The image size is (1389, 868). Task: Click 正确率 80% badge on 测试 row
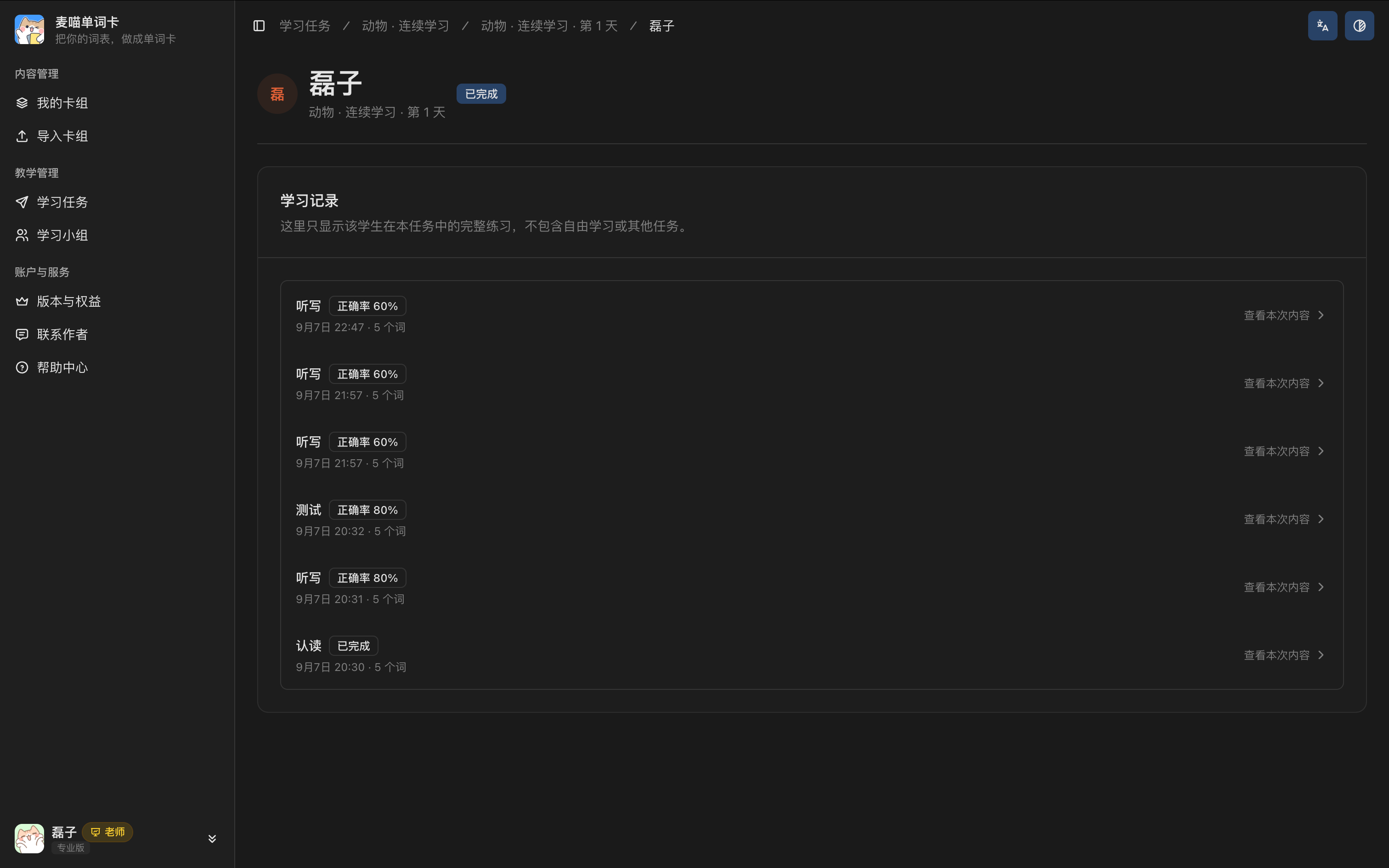coord(367,510)
